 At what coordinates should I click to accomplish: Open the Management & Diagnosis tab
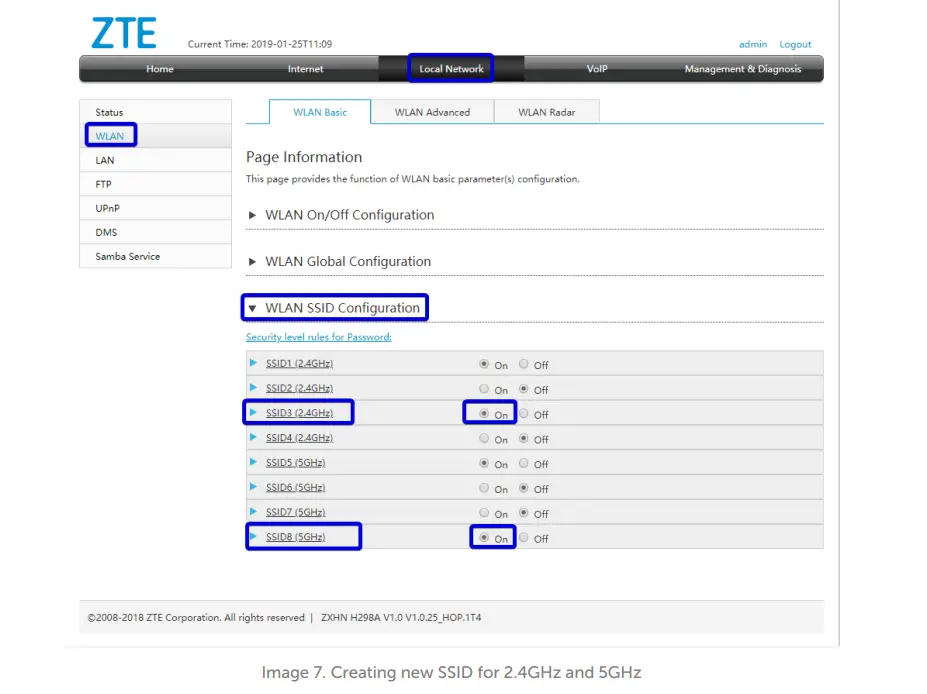(x=743, y=69)
